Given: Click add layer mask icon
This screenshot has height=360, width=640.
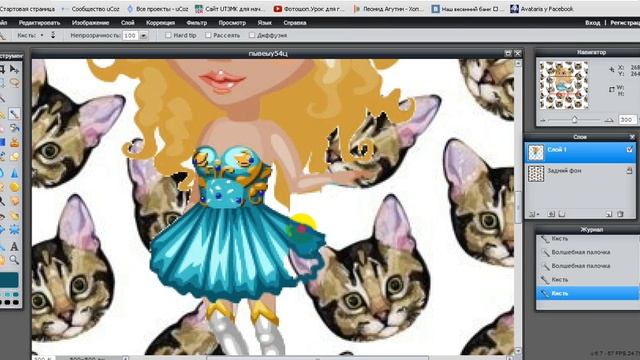Looking at the screenshot, I should click(x=551, y=214).
